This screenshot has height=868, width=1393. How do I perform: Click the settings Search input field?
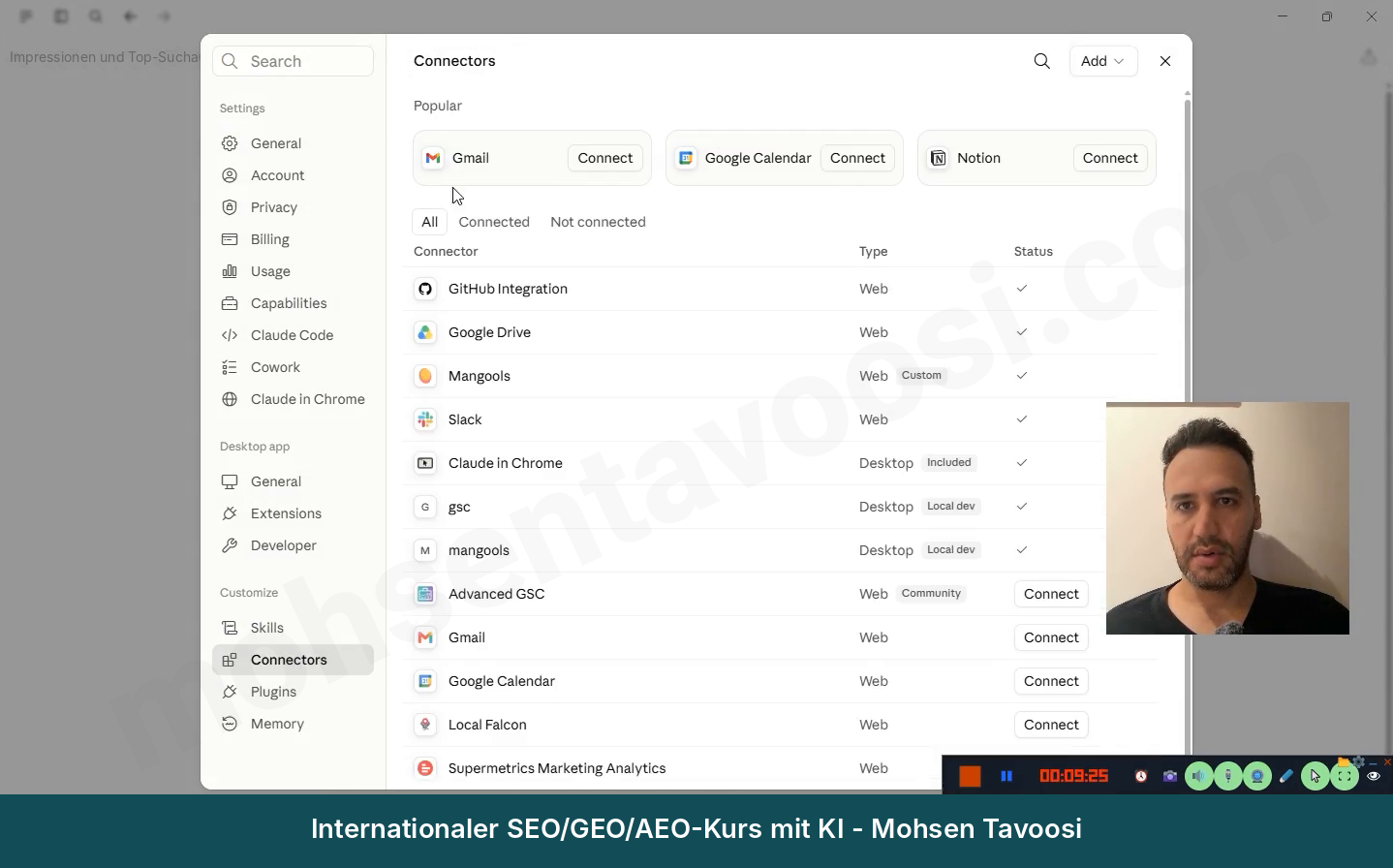pos(293,61)
